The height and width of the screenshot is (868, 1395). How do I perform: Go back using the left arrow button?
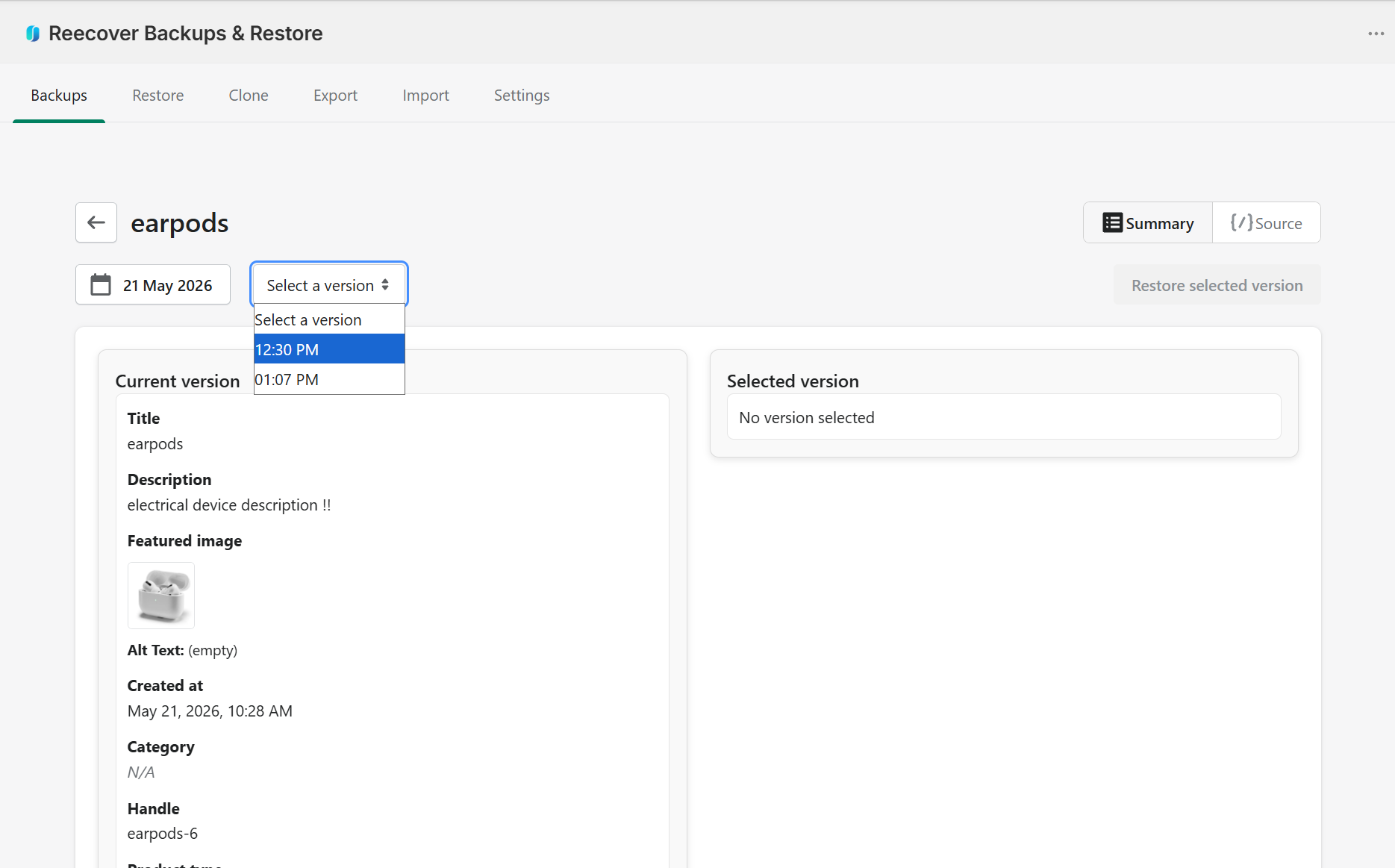(96, 222)
